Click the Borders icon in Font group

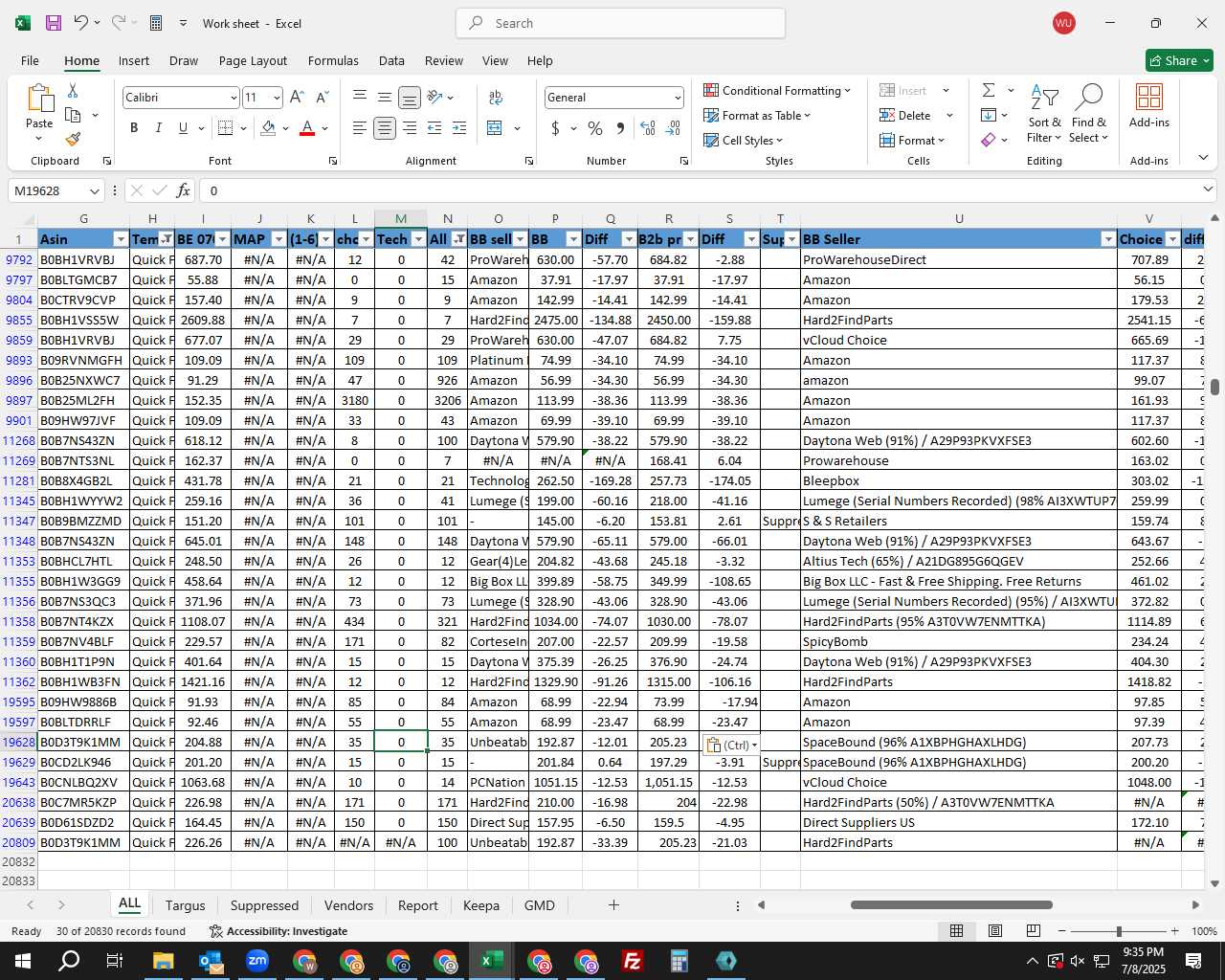[x=225, y=128]
